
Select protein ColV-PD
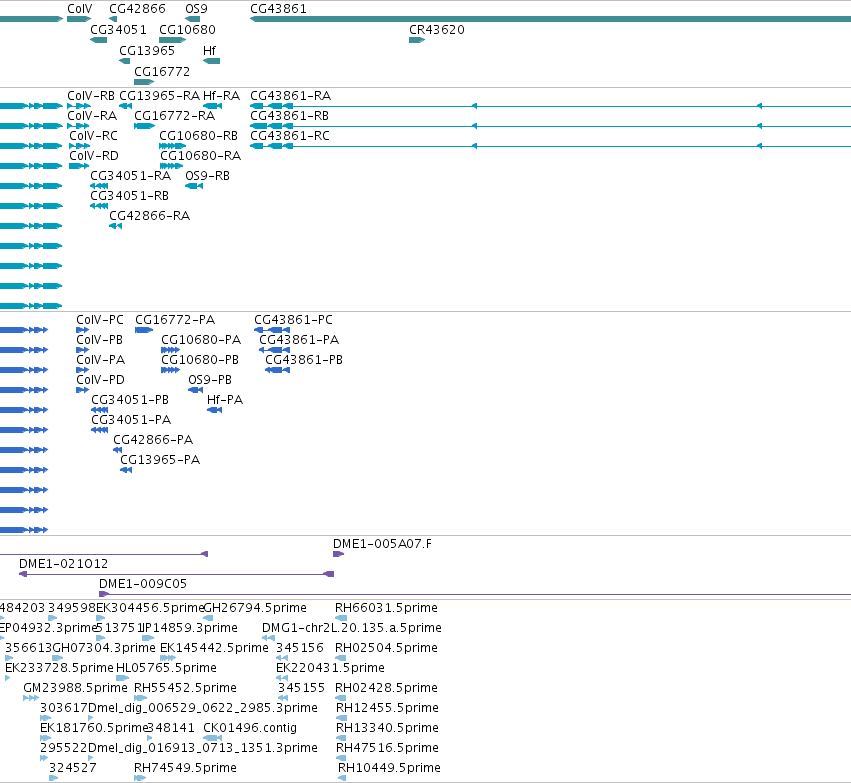(82, 390)
